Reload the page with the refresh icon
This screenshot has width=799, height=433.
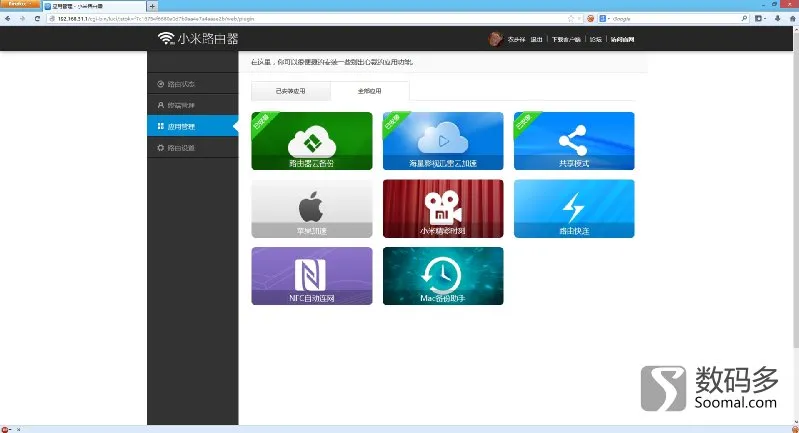click(x=37, y=18)
